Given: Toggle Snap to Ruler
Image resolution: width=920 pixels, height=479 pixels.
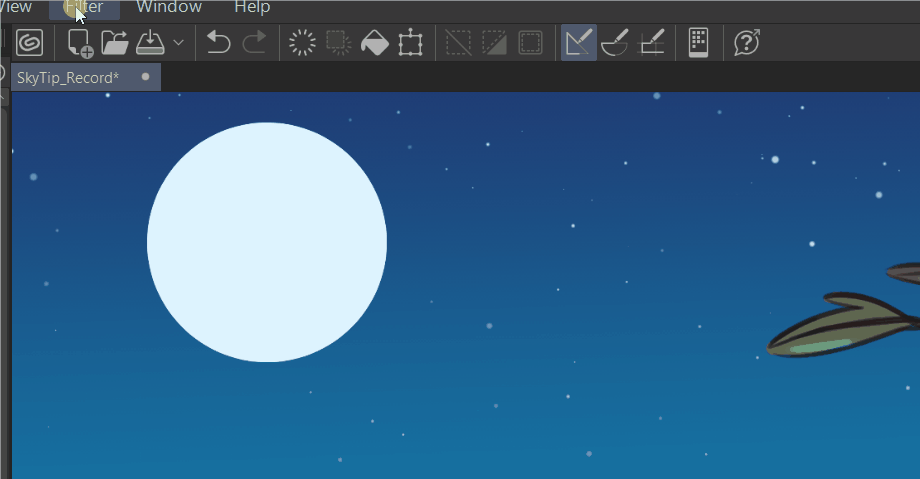Looking at the screenshot, I should click(x=579, y=43).
